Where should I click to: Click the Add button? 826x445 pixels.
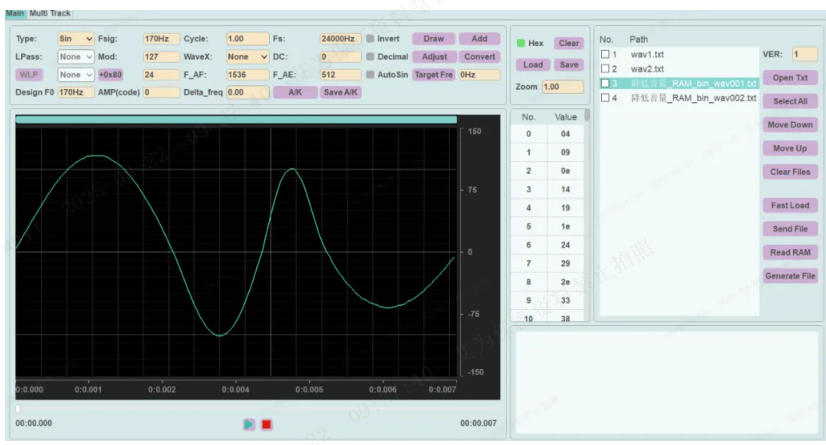[x=479, y=39]
